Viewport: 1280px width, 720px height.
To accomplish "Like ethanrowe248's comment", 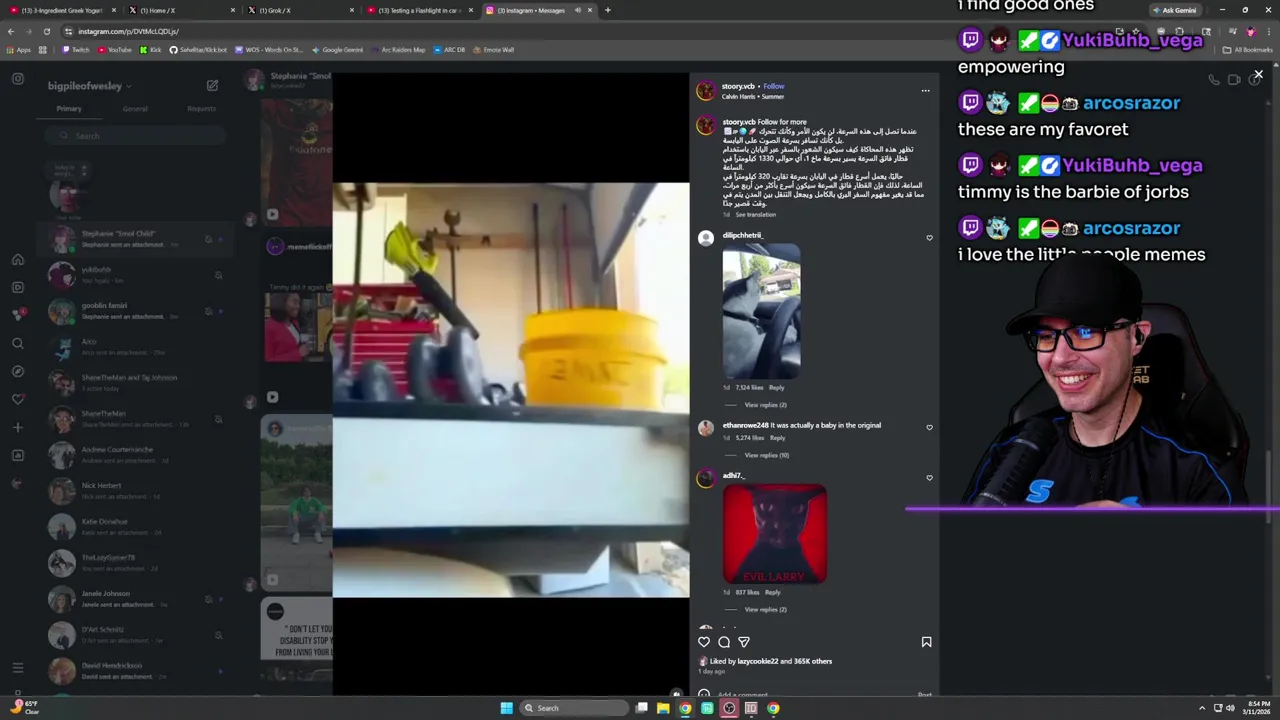I will click(929, 428).
